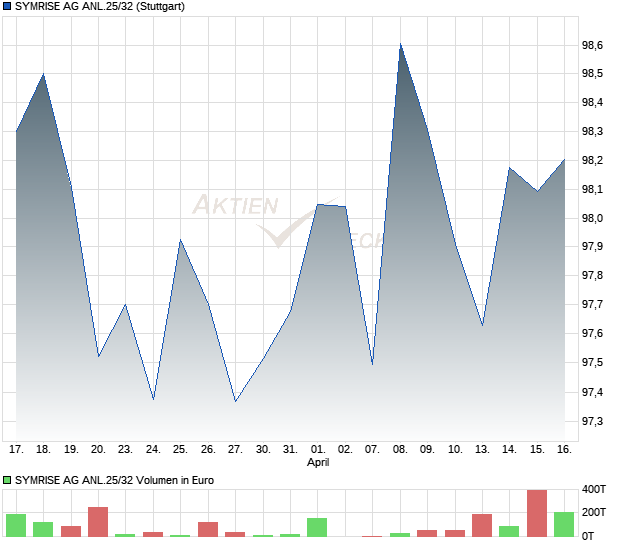Click the '18.' date label

(x=43, y=450)
